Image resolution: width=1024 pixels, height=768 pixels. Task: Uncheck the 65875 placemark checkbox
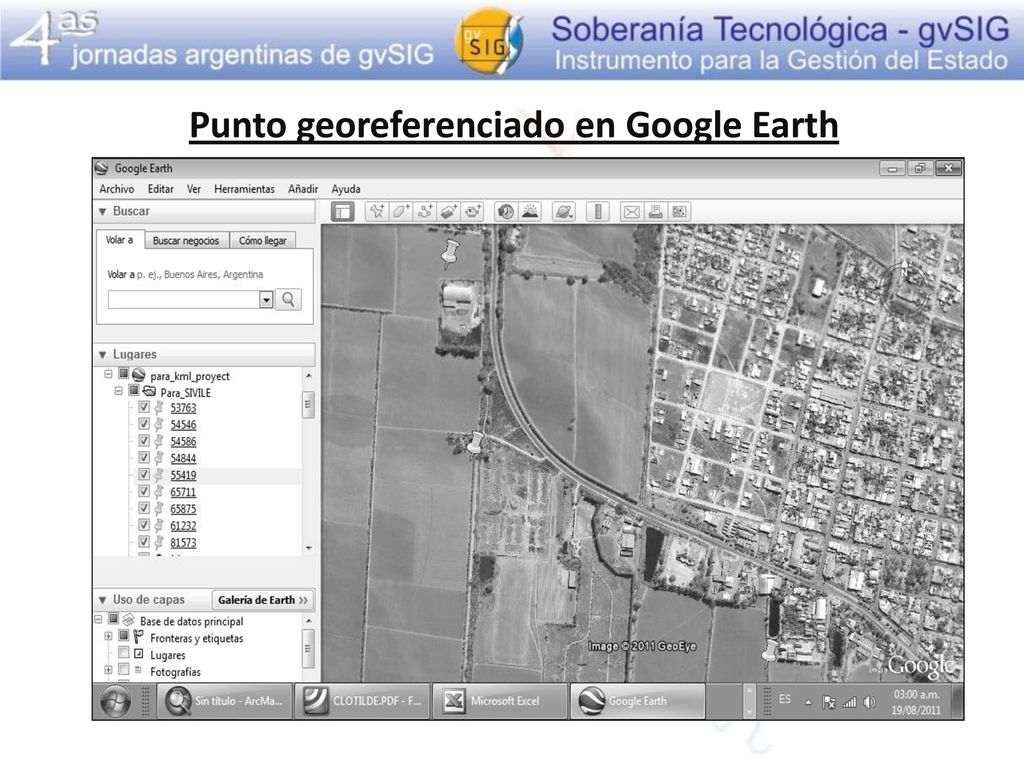click(x=144, y=508)
